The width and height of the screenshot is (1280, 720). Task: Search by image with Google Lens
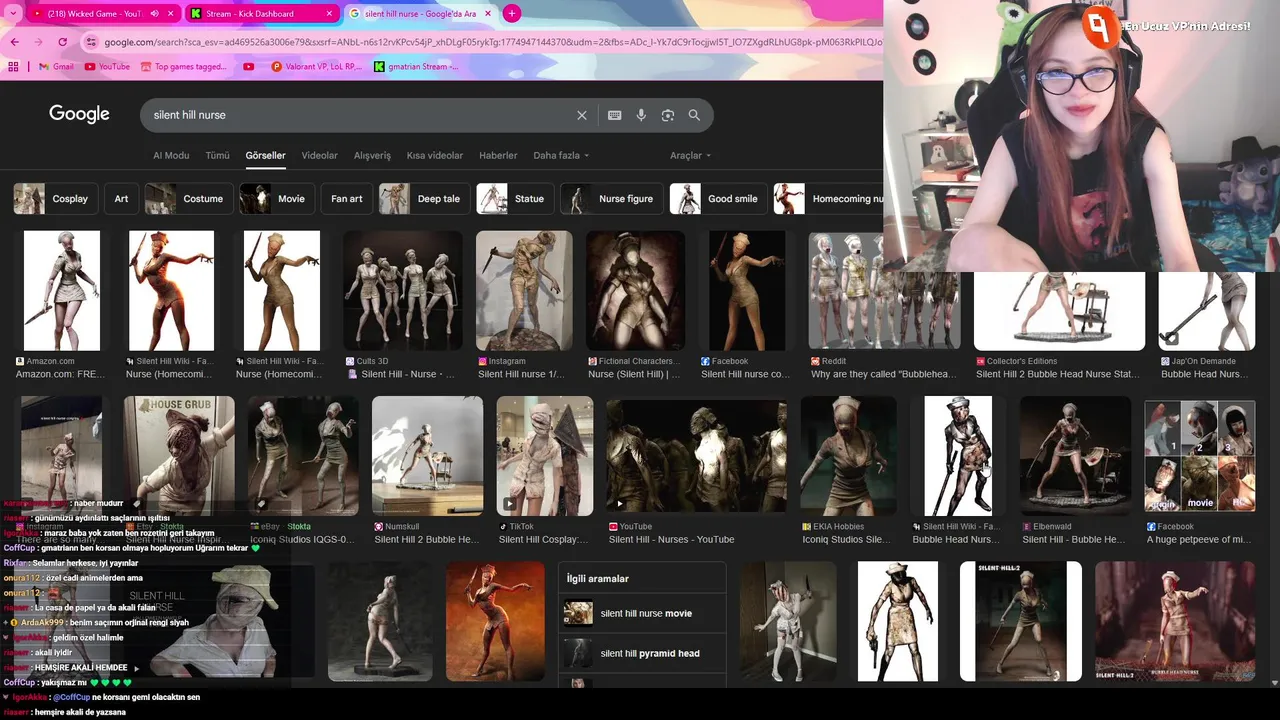[668, 115]
